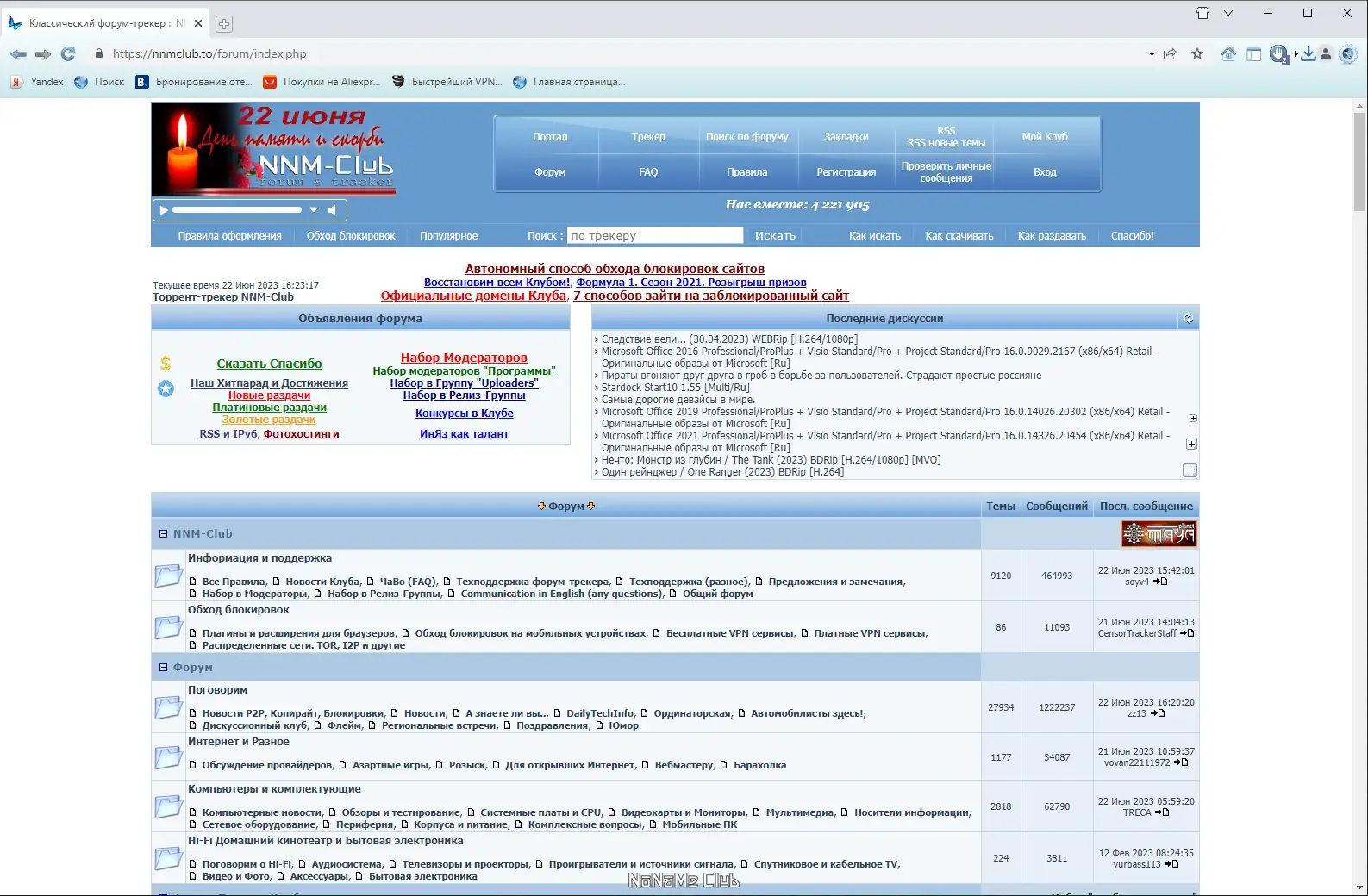1368x896 pixels.
Task: Open the ad blocker hand icon
Action: click(1279, 53)
